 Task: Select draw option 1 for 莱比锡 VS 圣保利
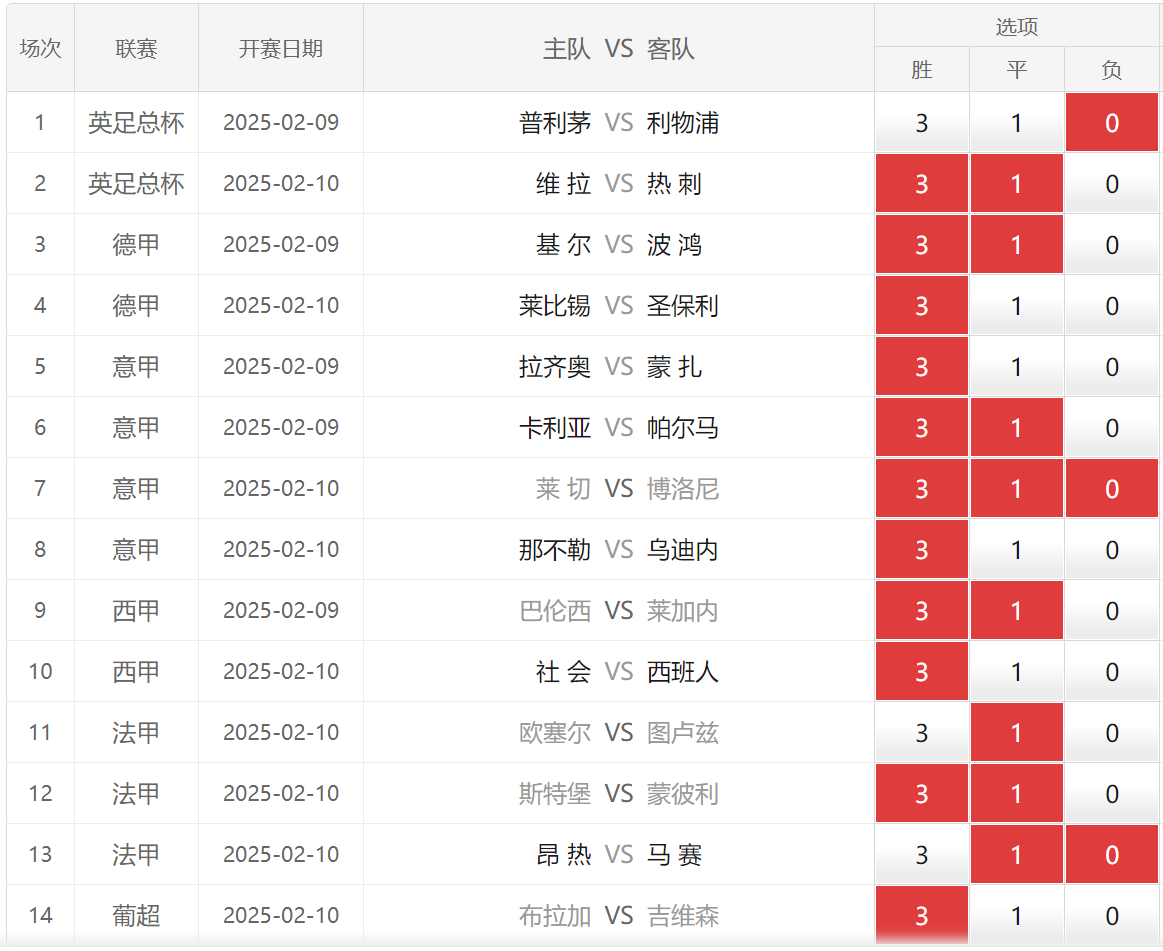[x=1016, y=305]
